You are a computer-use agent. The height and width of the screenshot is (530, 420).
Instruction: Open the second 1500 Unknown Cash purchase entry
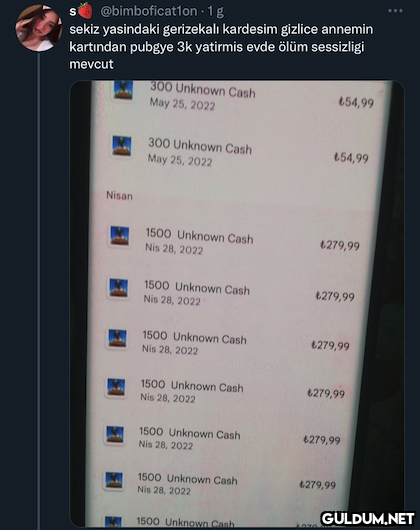[x=231, y=292]
